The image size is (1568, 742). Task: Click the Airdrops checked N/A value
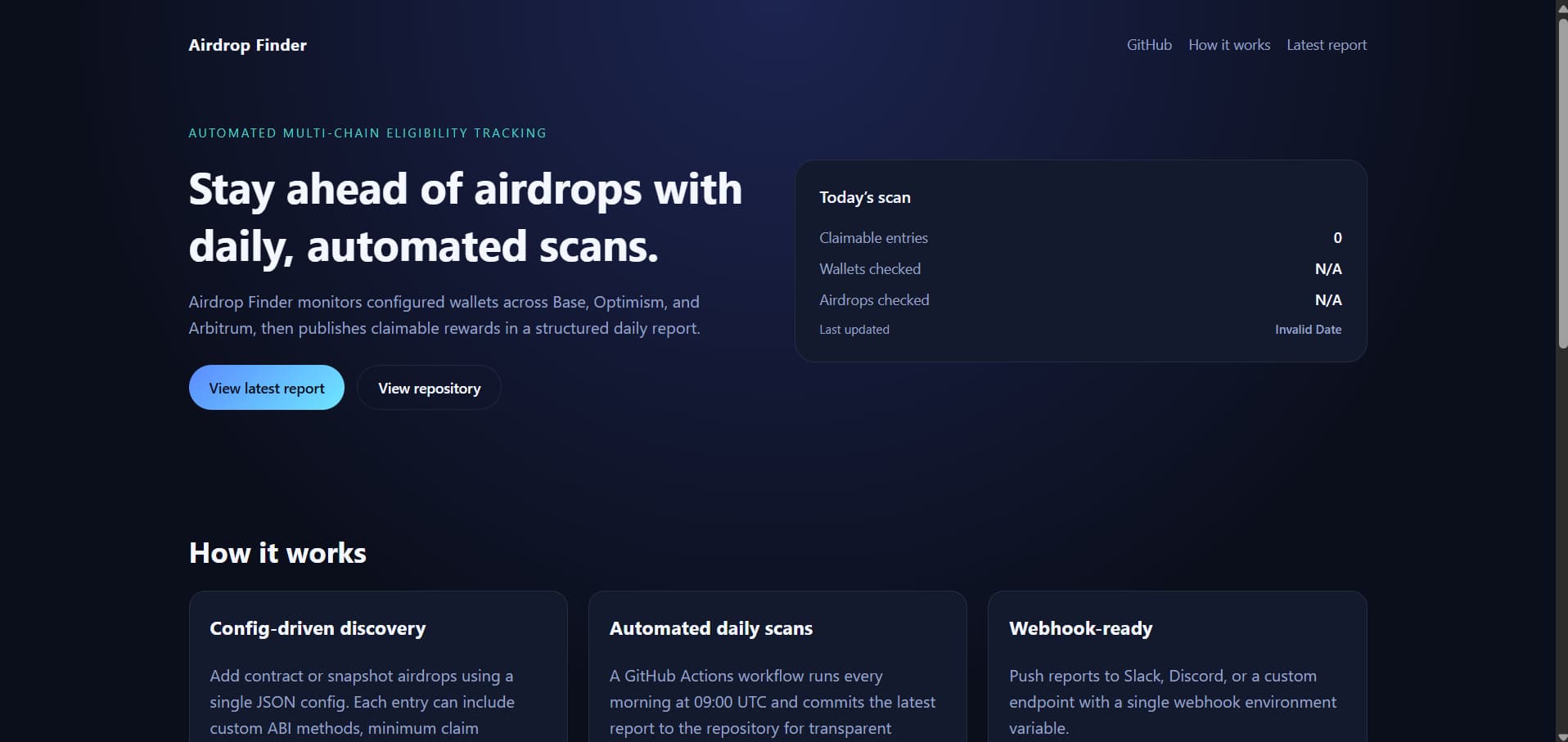coord(1327,300)
